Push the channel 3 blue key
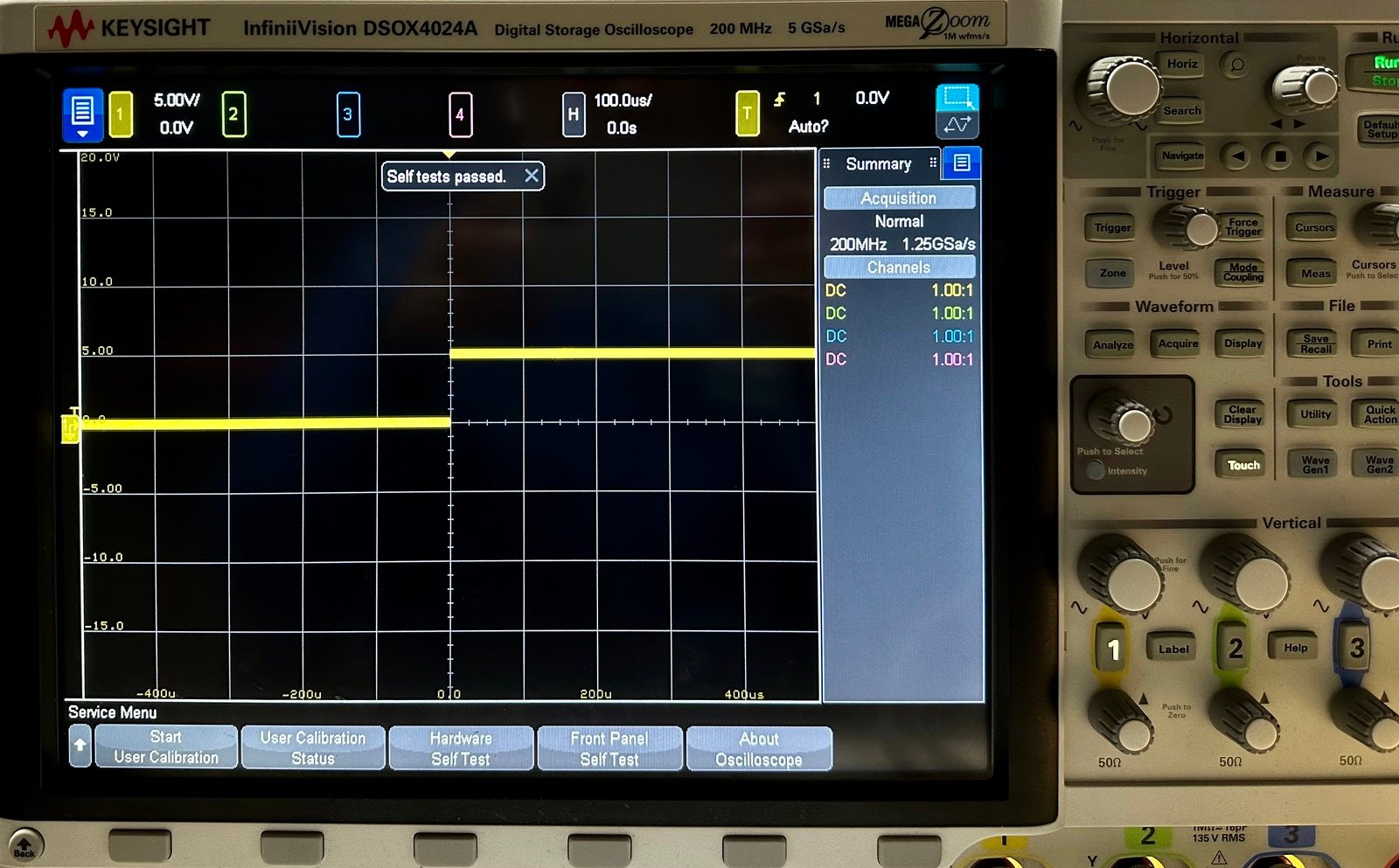The image size is (1399, 868). pos(1356,649)
